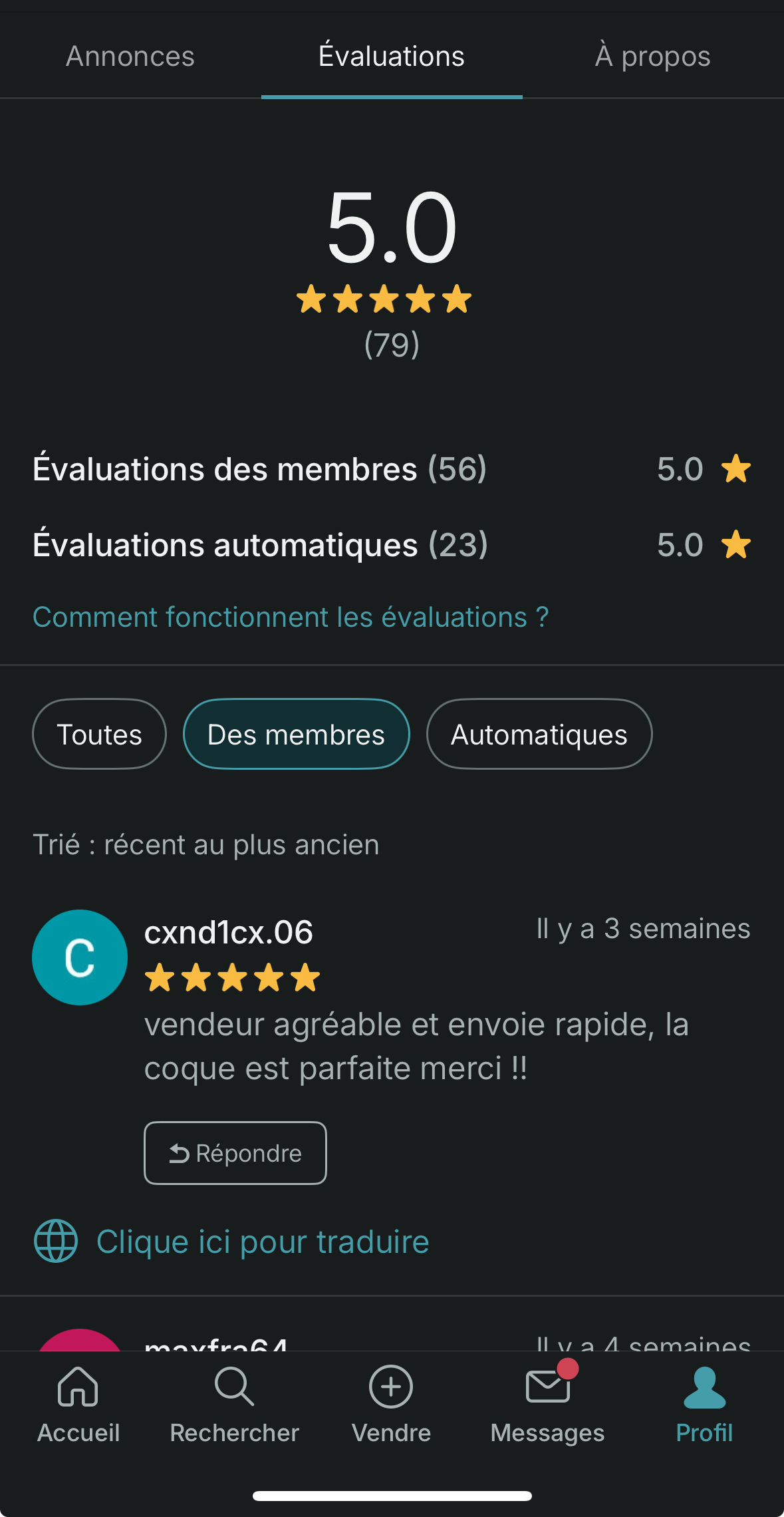Screen dimensions: 784x1517
Task: Tap the Vendre plus icon
Action: [x=391, y=1387]
